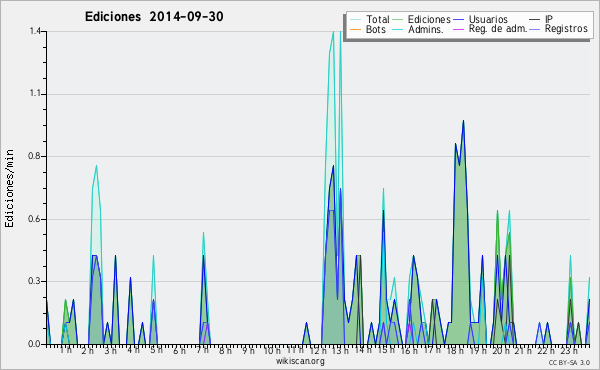Viewport: 600px width, 370px height.
Task: Click the '7 h' x-axis label
Action: (x=202, y=350)
